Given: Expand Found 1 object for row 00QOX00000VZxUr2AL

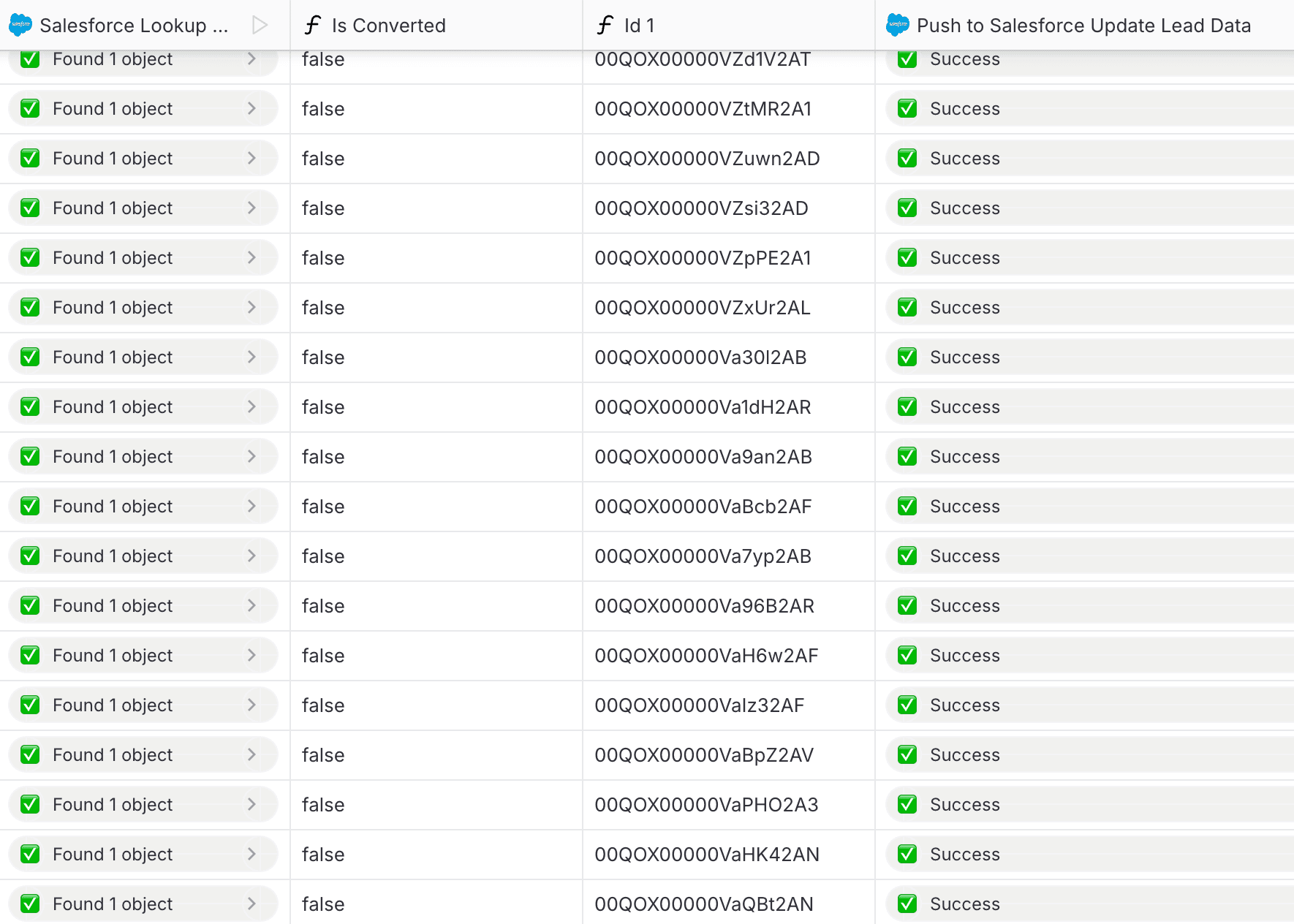Looking at the screenshot, I should [x=251, y=308].
